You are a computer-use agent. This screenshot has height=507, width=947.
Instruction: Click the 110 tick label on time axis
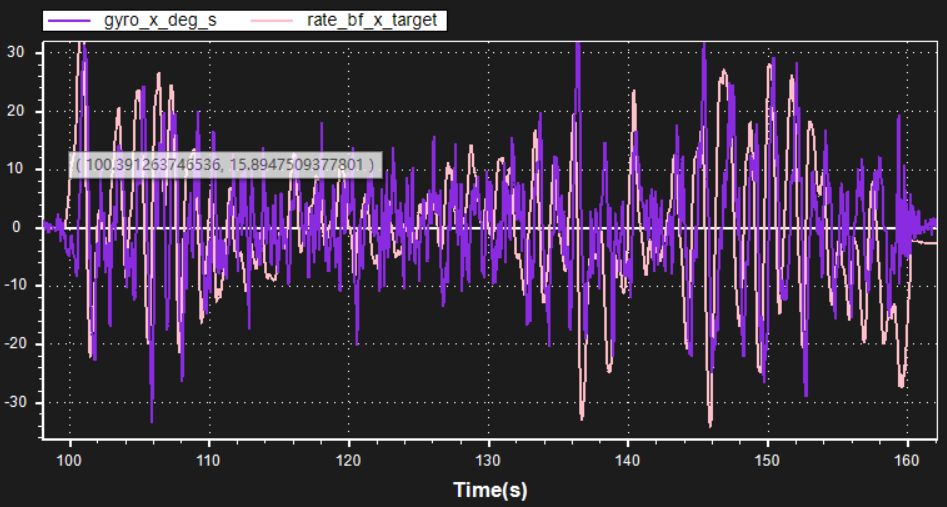[x=210, y=461]
